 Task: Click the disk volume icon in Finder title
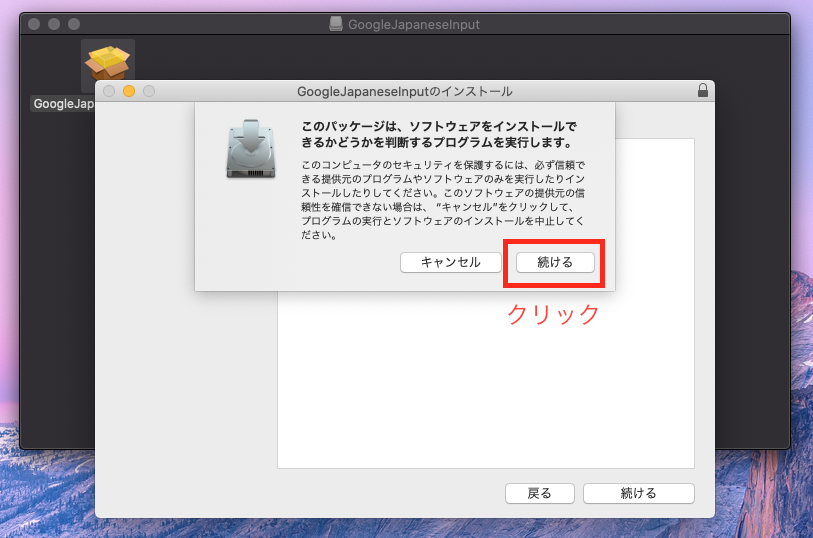pos(336,24)
